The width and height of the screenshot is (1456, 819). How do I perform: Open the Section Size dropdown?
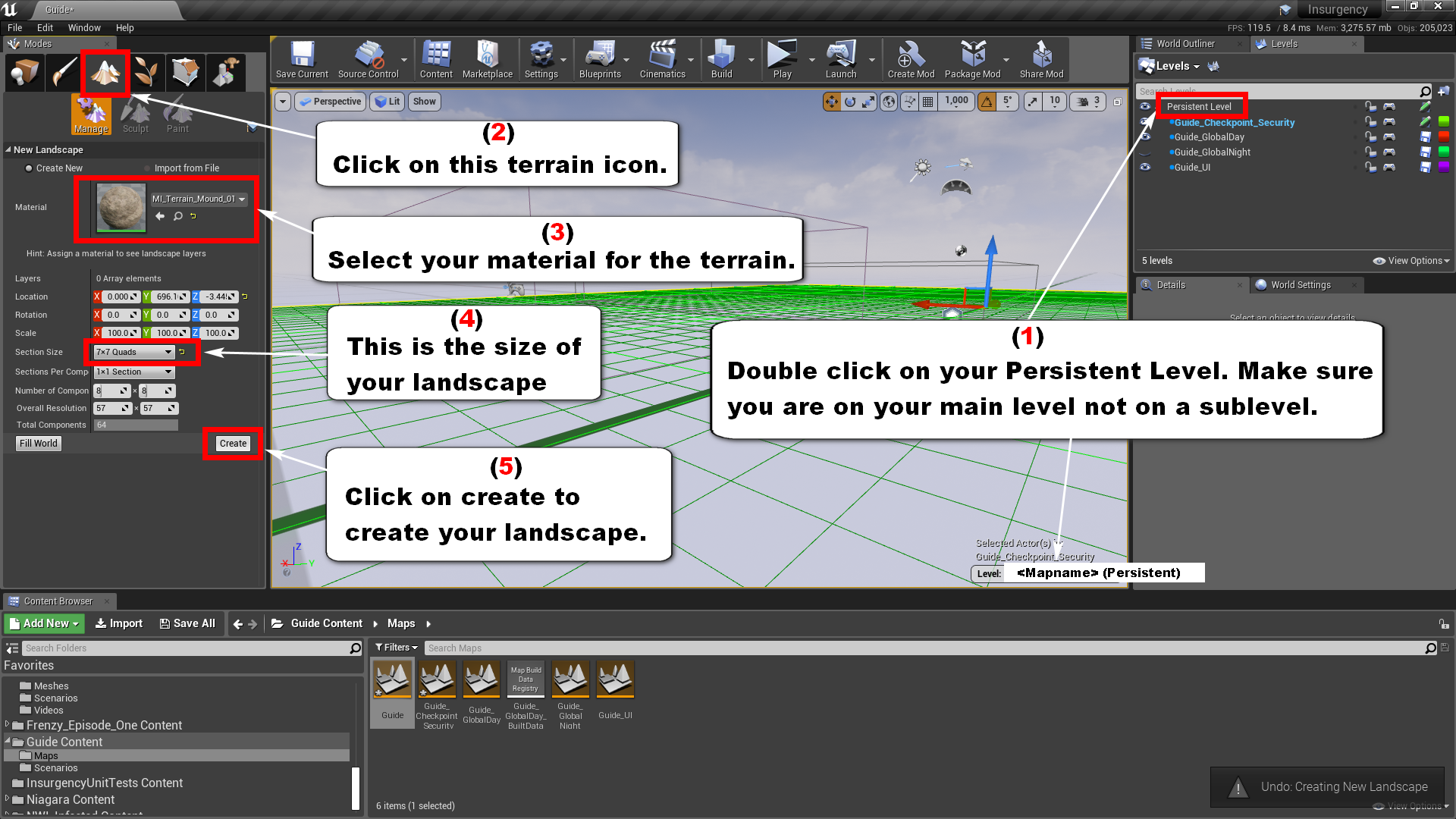click(x=134, y=353)
